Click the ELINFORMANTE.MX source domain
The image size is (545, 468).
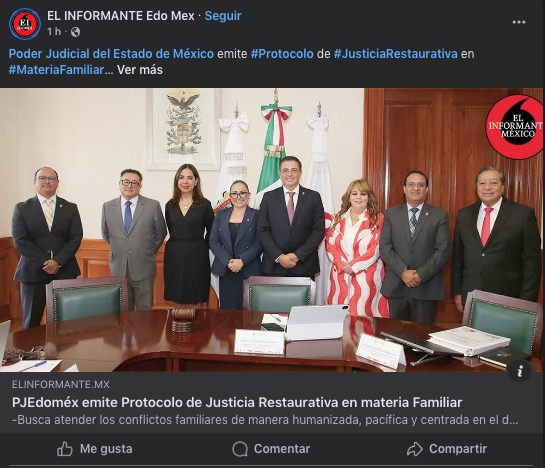coord(61,385)
